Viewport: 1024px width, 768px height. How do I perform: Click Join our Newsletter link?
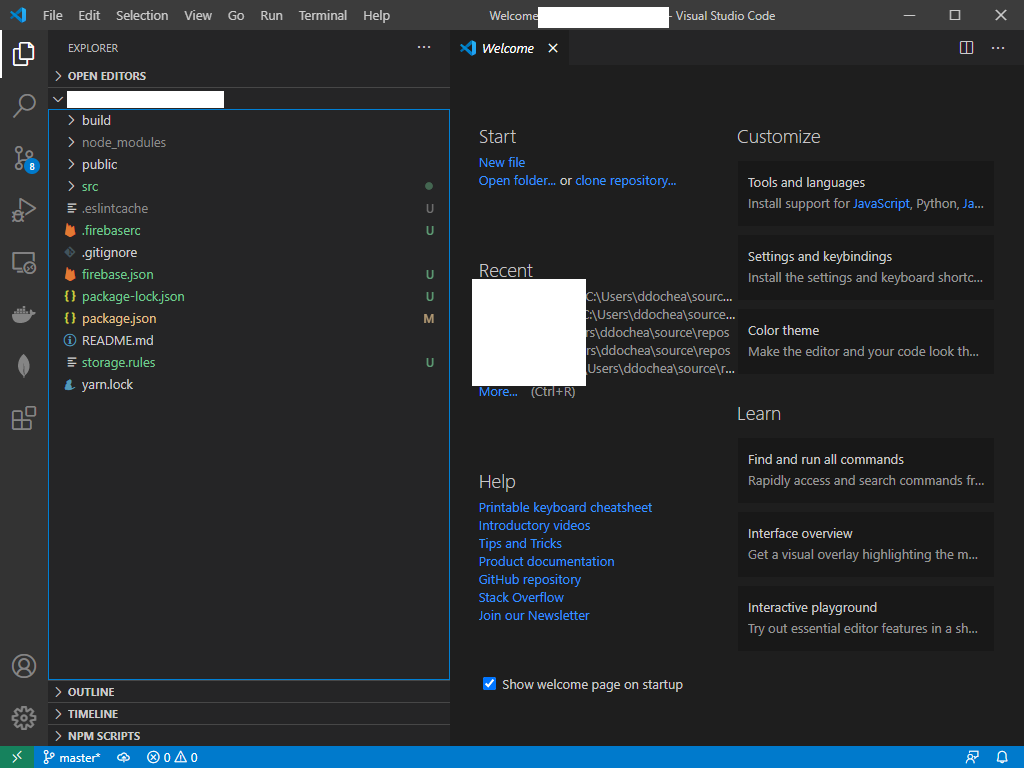tap(534, 615)
